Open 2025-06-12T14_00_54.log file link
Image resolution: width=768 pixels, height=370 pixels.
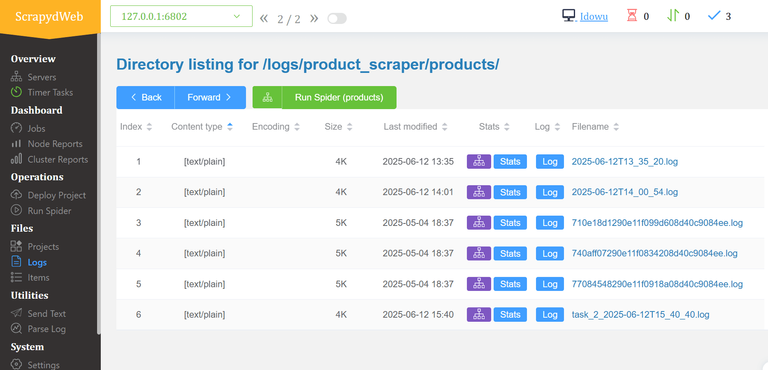(625, 192)
